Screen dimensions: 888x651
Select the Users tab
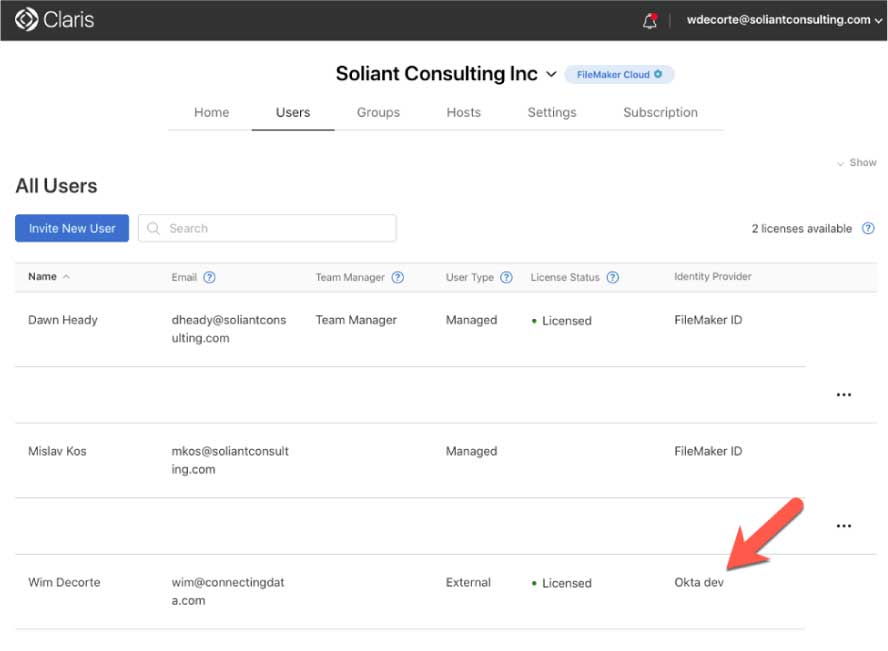pos(293,112)
